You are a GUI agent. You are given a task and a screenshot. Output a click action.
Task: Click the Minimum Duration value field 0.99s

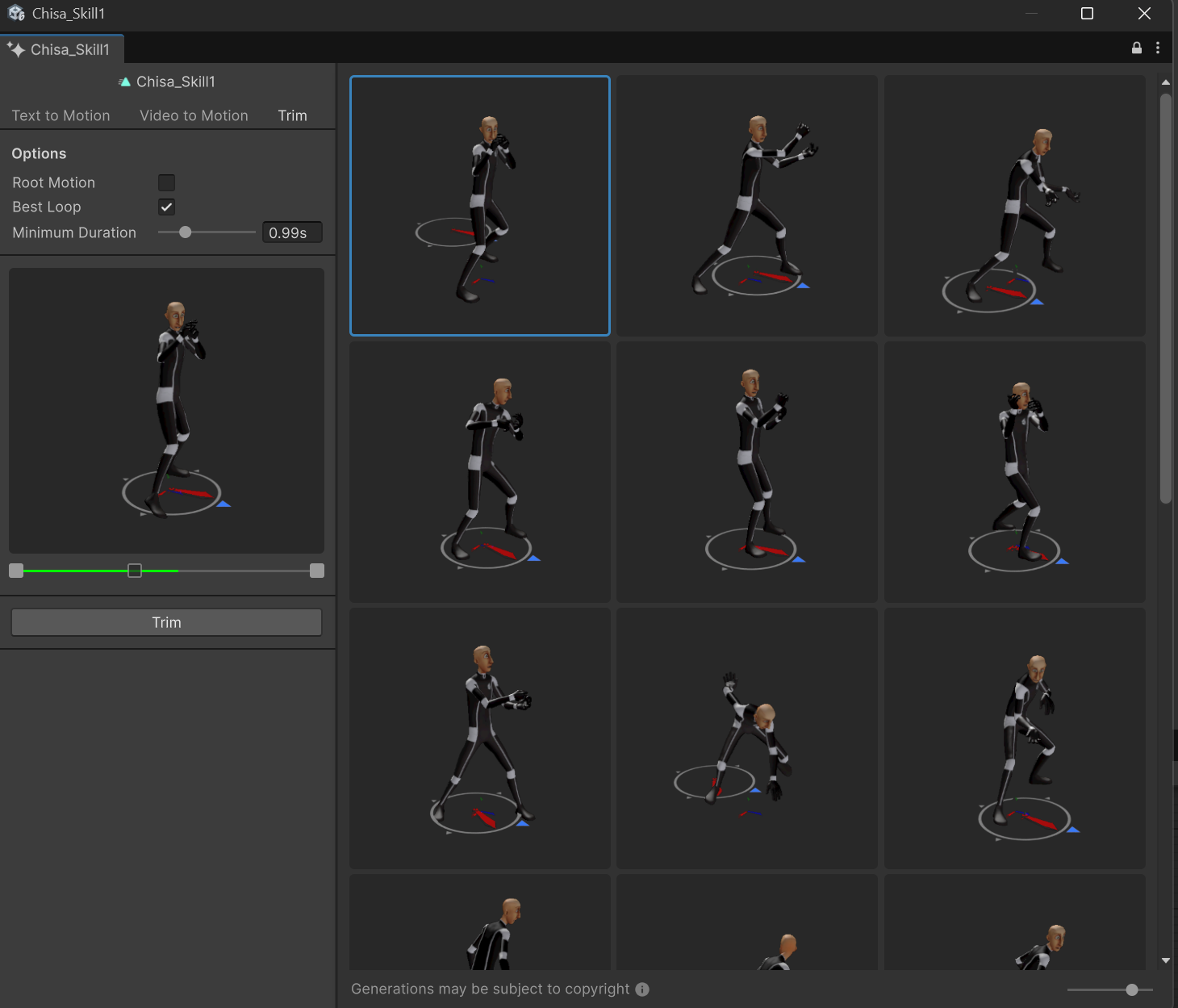click(x=292, y=232)
